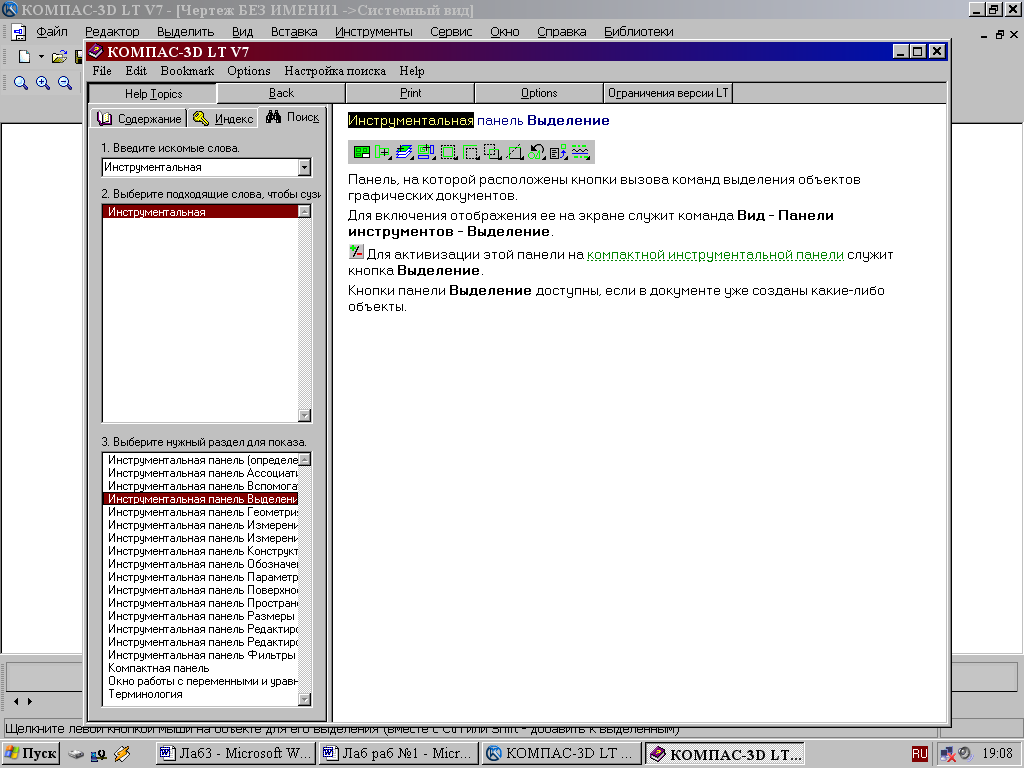The width and height of the screenshot is (1024, 768).
Task: Click the rotate-arrows icon in the Выделение panel image
Action: tap(536, 152)
